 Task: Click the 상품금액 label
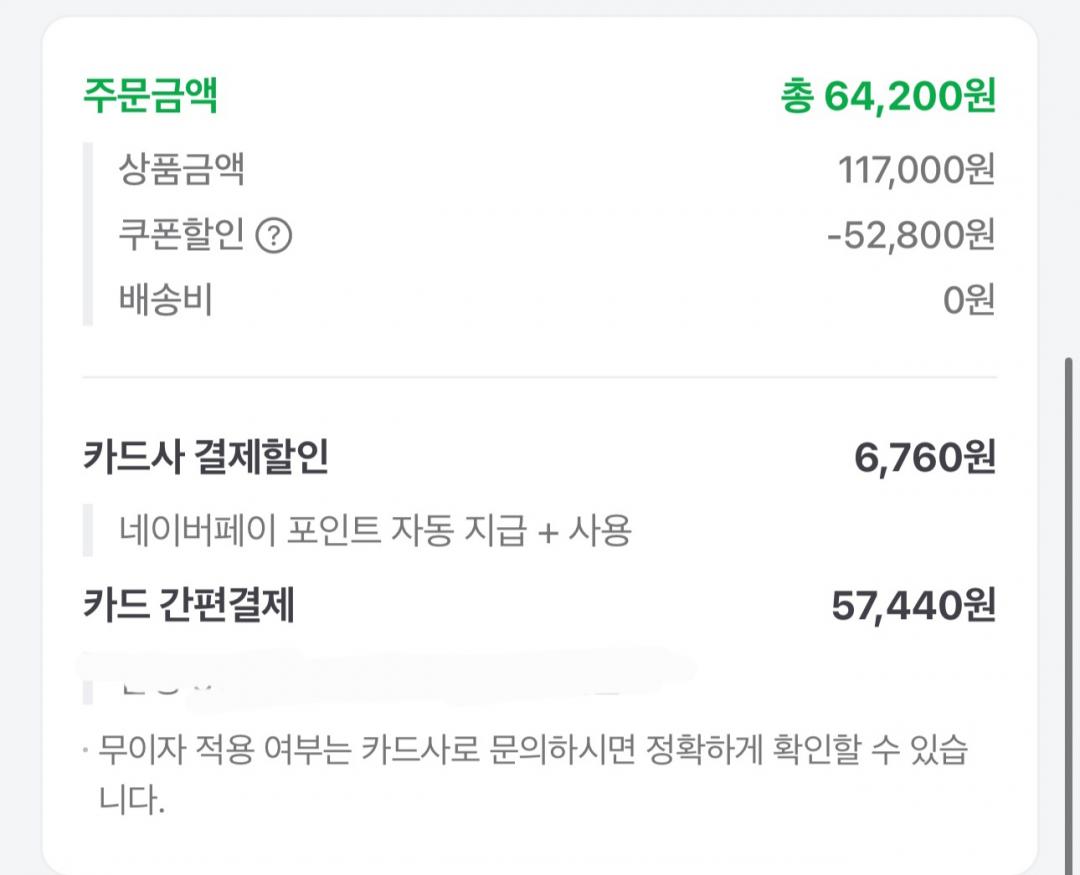tap(182, 169)
